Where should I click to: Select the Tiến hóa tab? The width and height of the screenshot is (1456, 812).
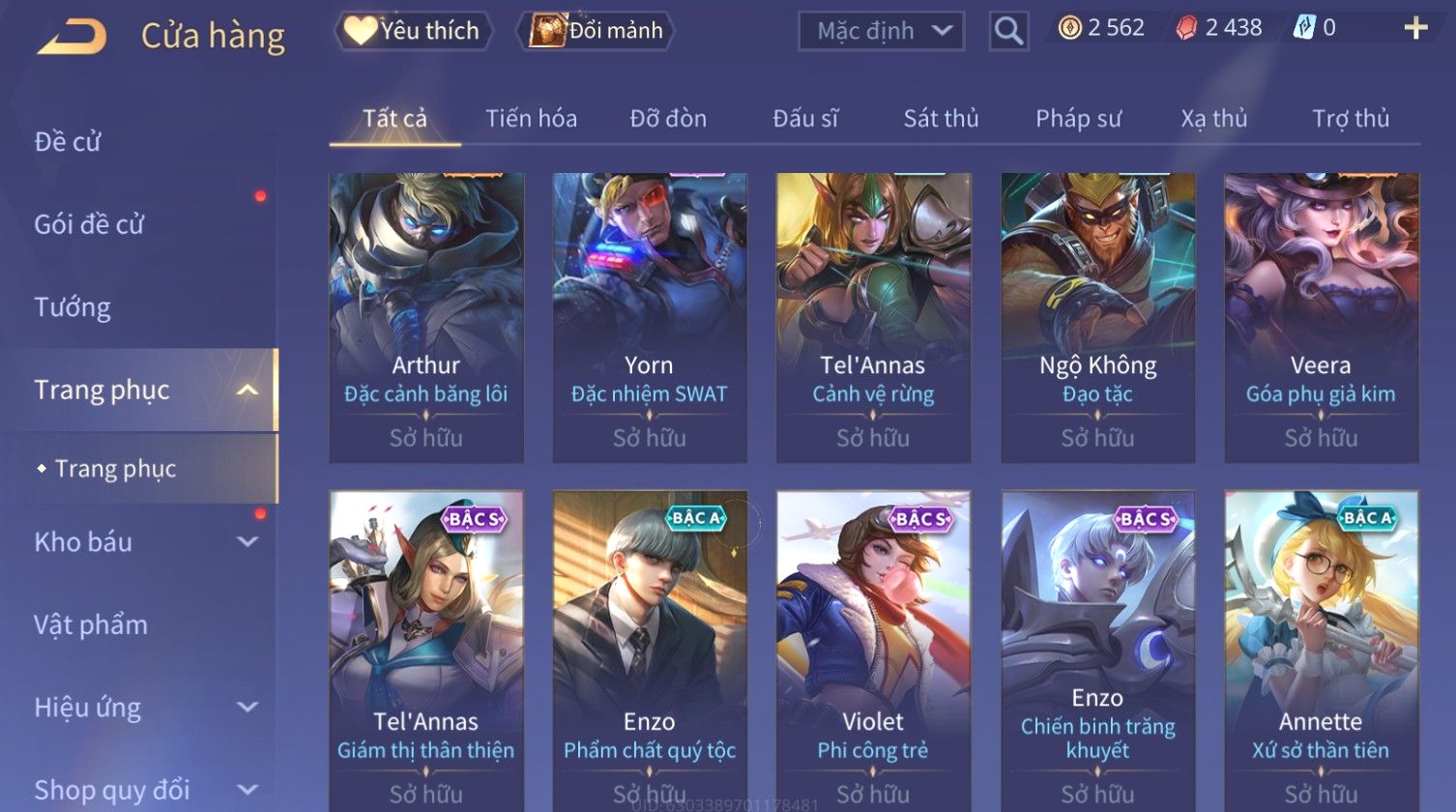pyautogui.click(x=531, y=119)
